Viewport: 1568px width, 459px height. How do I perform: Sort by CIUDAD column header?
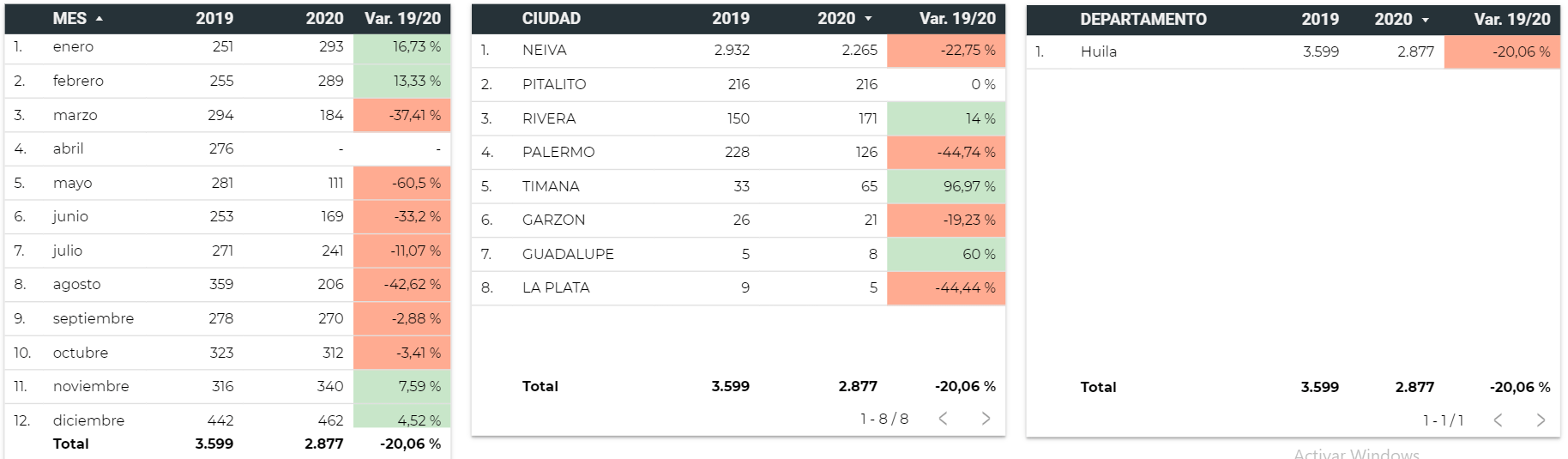[551, 19]
